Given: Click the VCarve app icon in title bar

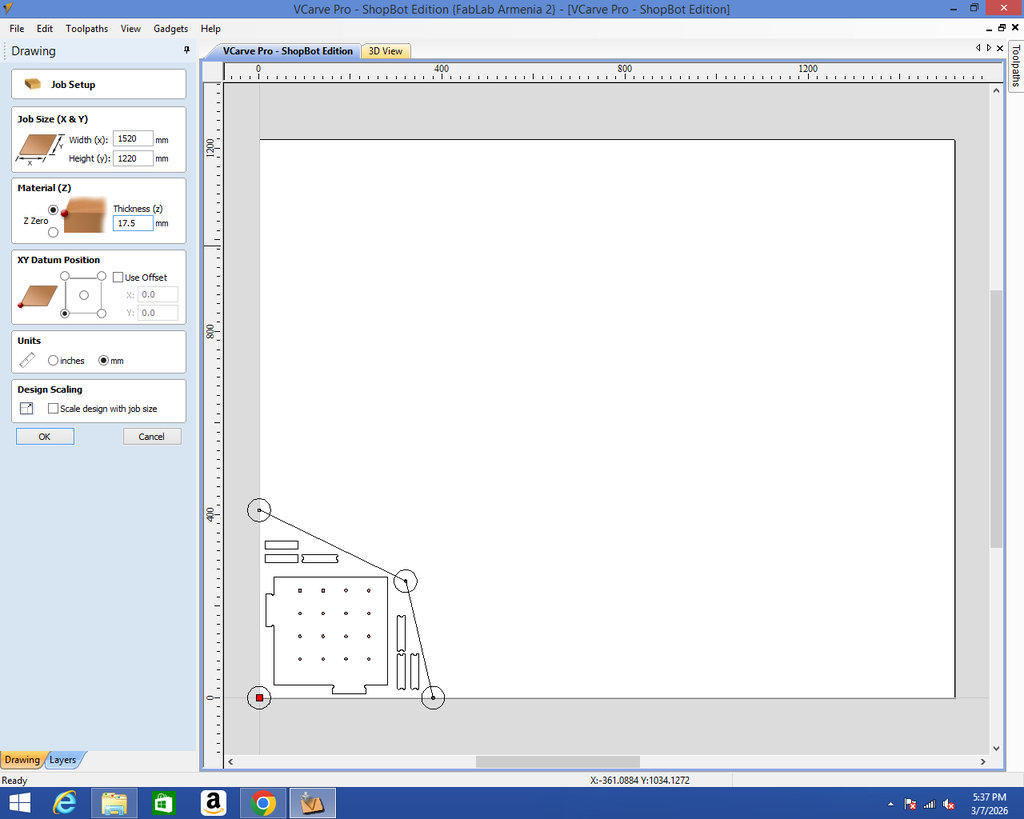Looking at the screenshot, I should tap(8, 8).
